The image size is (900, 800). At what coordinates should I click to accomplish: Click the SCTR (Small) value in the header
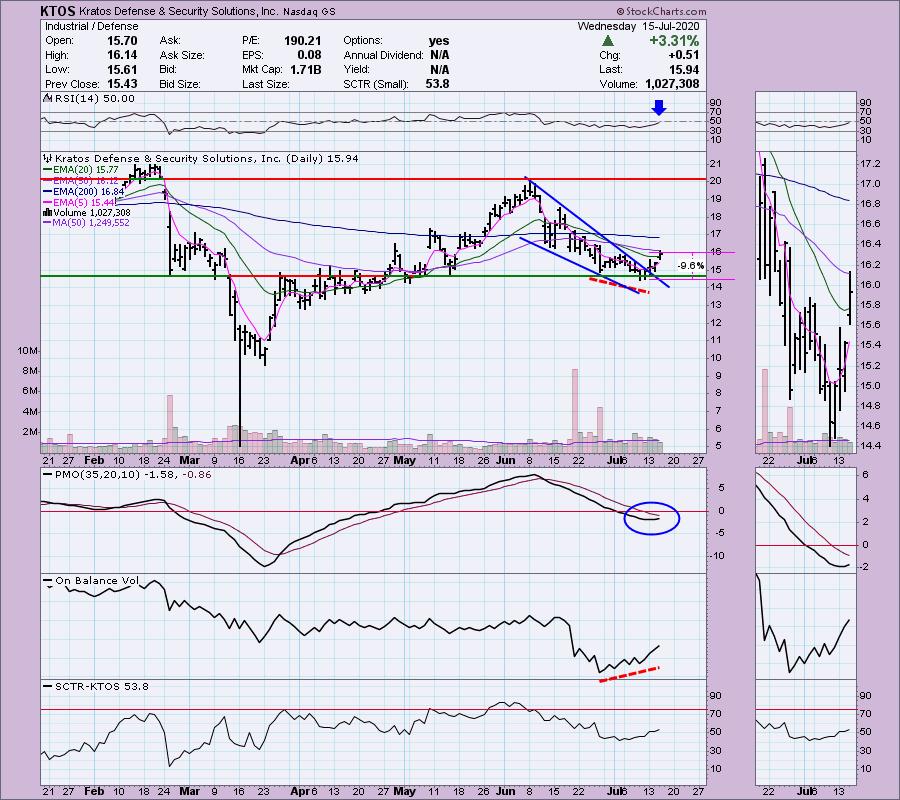[437, 84]
